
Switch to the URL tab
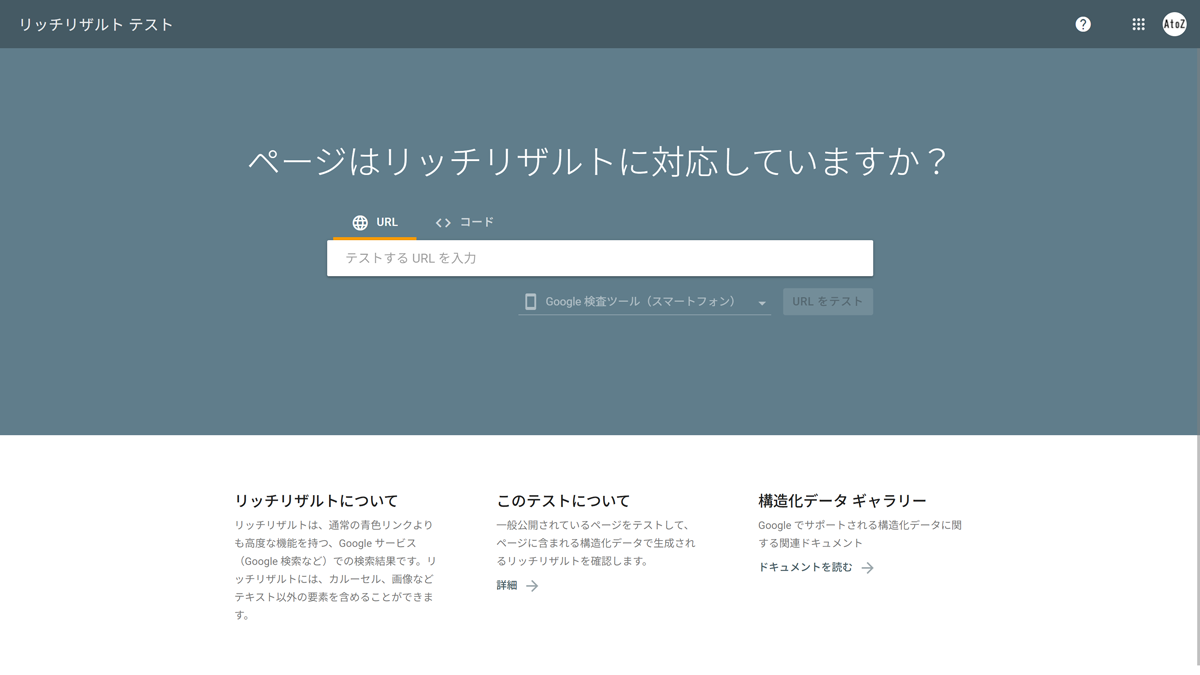click(x=375, y=222)
